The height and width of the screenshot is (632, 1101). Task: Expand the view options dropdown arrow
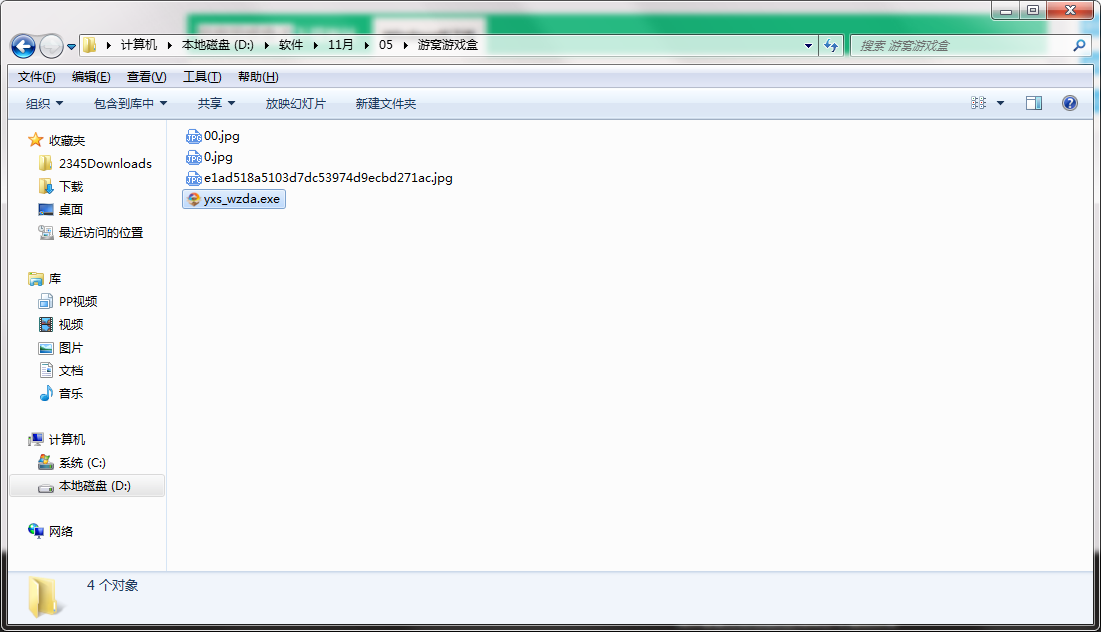[1000, 103]
